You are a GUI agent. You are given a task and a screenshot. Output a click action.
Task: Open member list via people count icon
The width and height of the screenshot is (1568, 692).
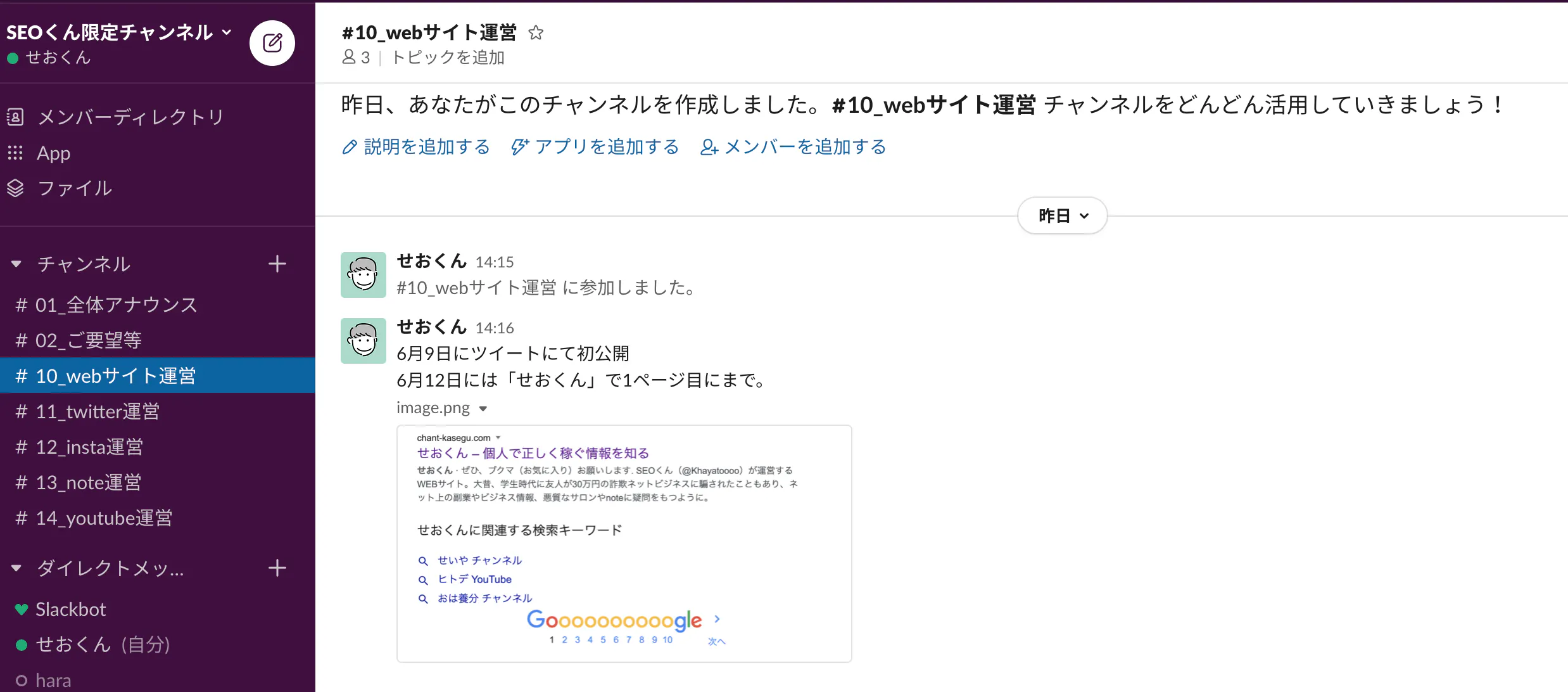(x=356, y=58)
